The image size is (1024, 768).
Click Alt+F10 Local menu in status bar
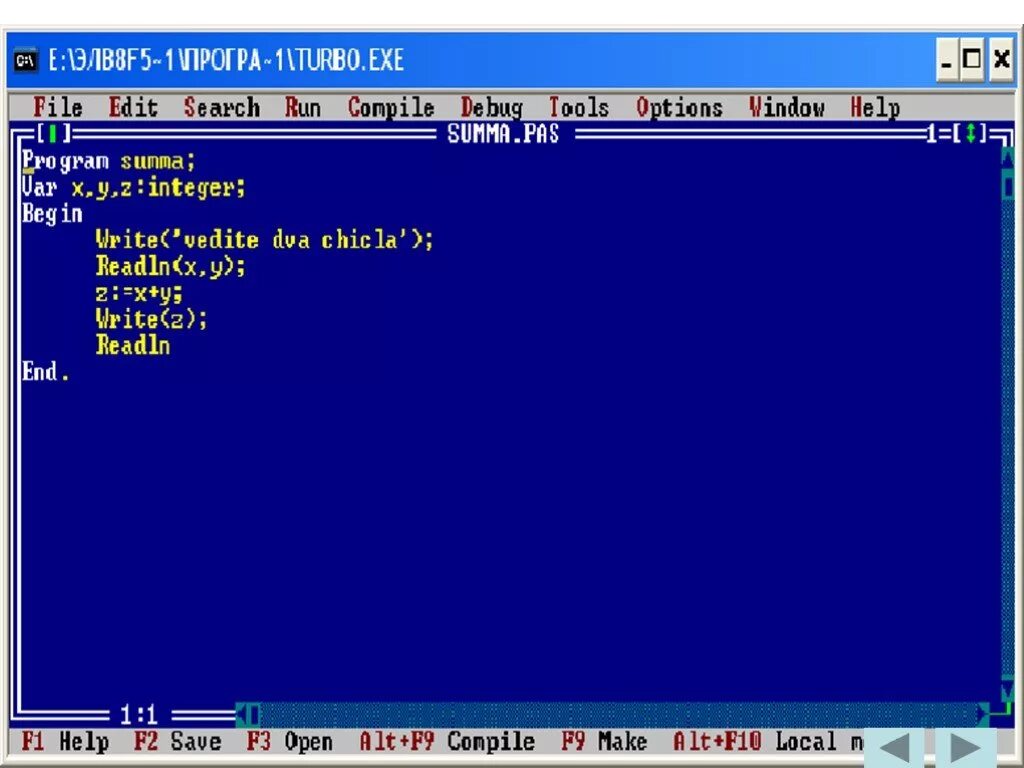pyautogui.click(x=768, y=742)
